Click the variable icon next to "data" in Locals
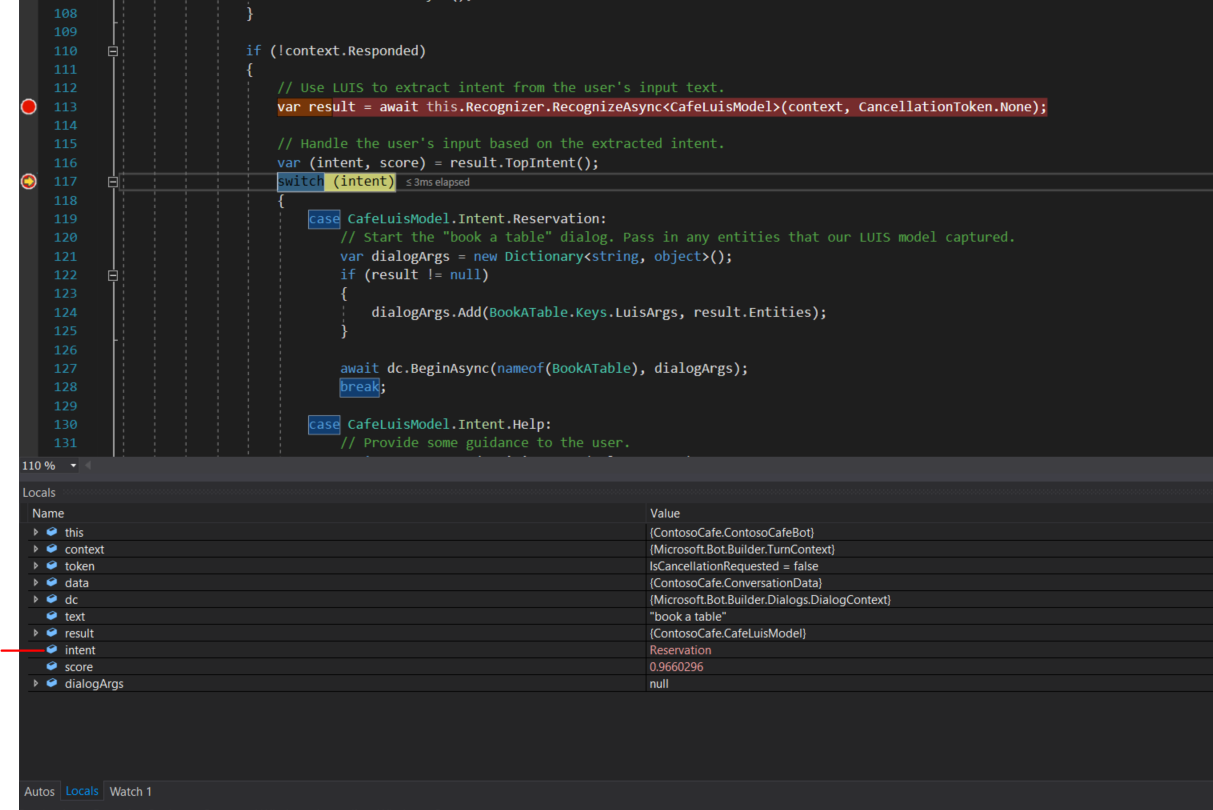The image size is (1213, 810). [53, 582]
